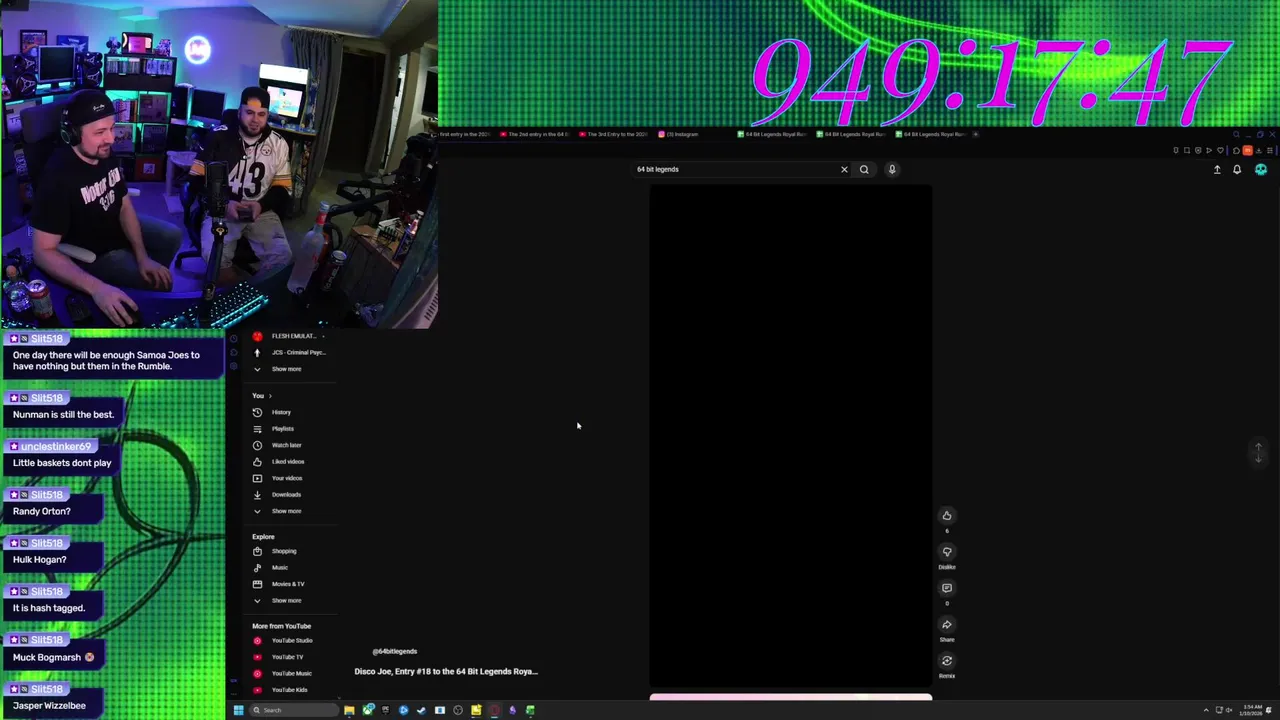Viewport: 1280px width, 720px height.
Task: Switch to 'The 3rd Entry' browser tab
Action: point(616,134)
